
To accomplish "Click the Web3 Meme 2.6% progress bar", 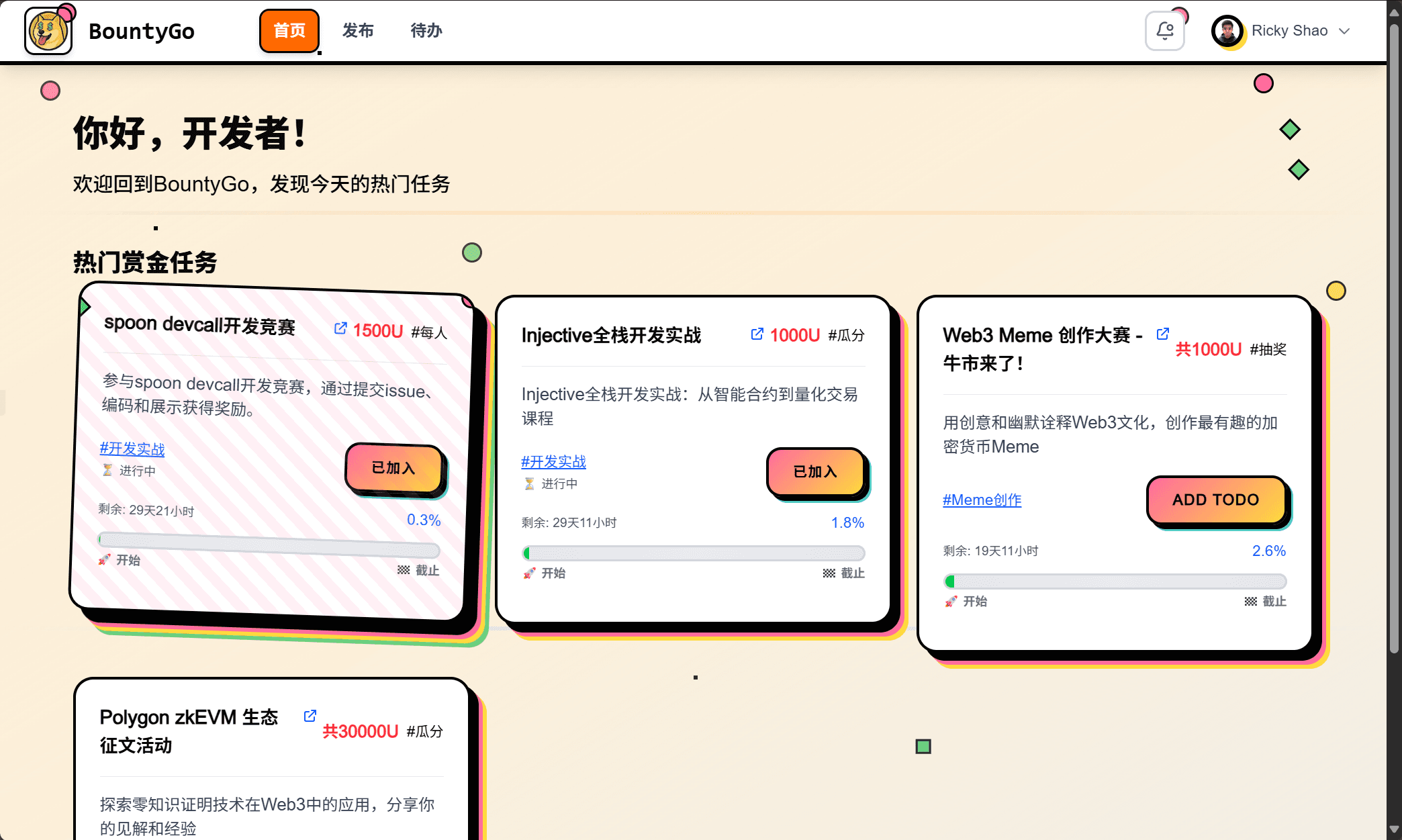I will pyautogui.click(x=1115, y=581).
